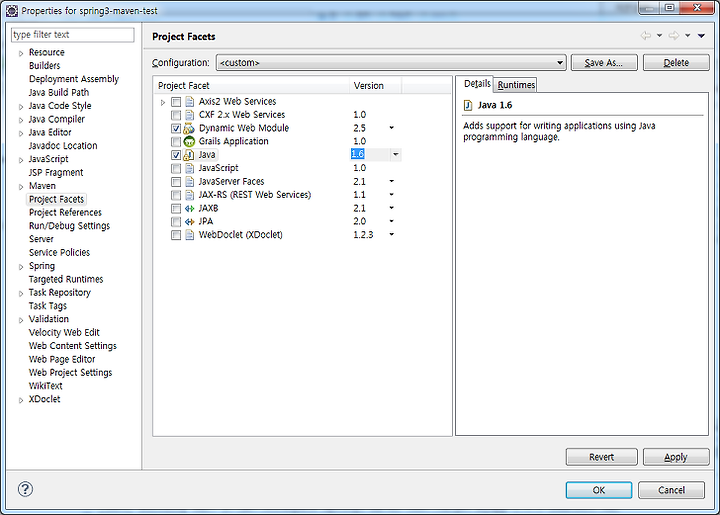Open WebDoclet version 1.2.3 dropdown
The width and height of the screenshot is (720, 515).
pos(392,235)
